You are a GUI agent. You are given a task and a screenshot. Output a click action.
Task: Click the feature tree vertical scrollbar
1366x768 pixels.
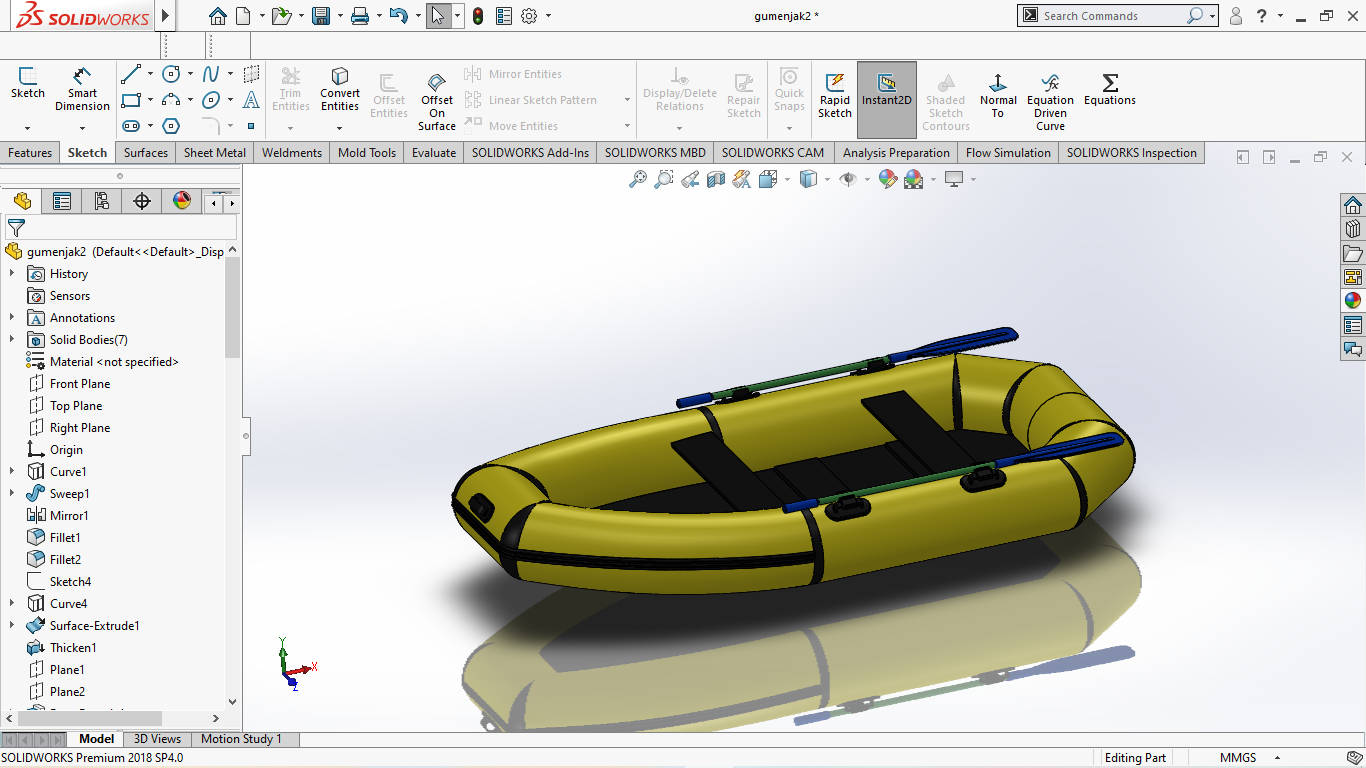[x=233, y=307]
